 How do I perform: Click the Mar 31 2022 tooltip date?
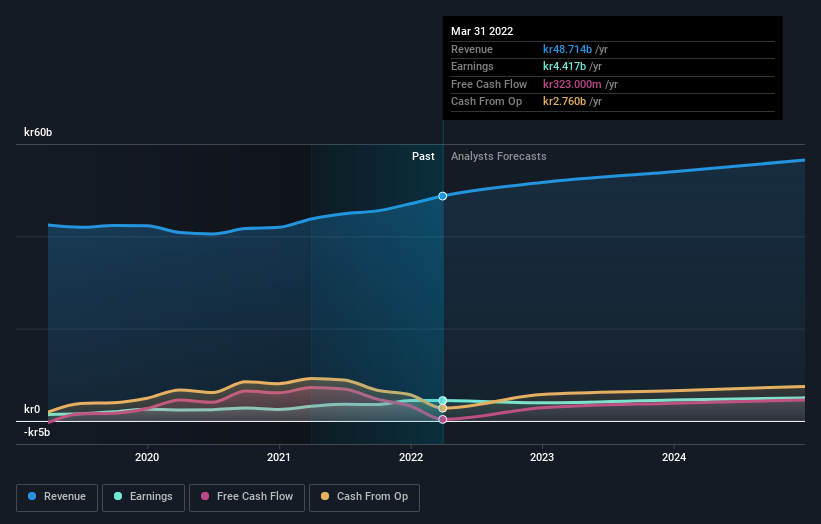point(482,31)
